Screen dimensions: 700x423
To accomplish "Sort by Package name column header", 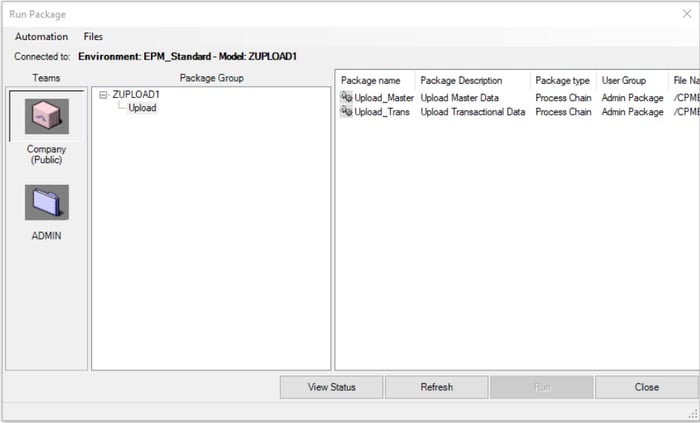I will tap(370, 80).
